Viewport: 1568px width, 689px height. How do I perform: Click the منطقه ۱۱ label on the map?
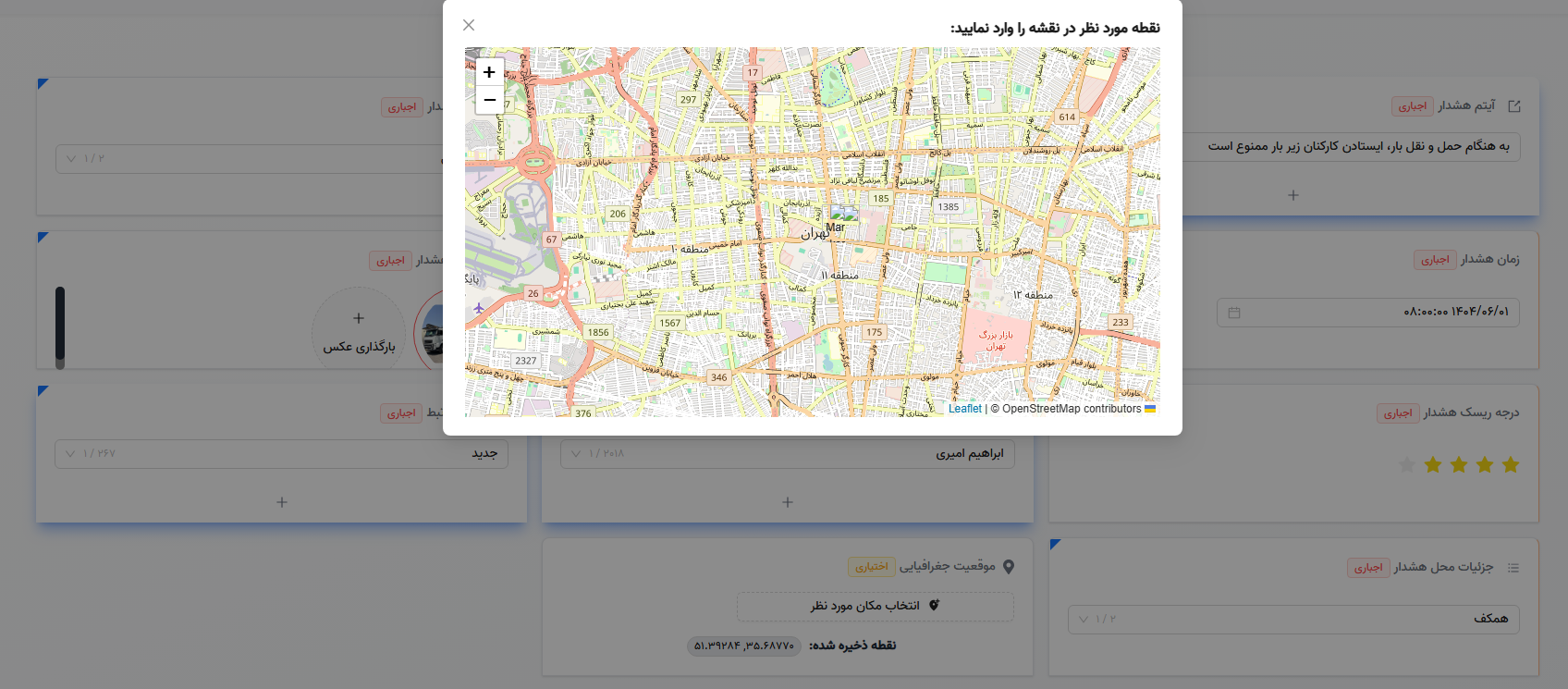(x=839, y=276)
